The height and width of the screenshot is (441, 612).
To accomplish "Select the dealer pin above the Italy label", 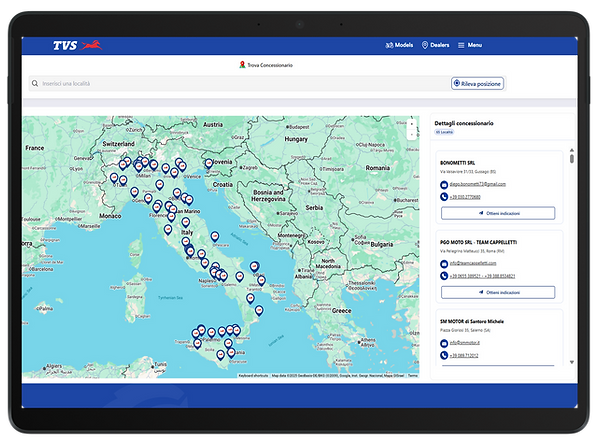I will coord(186,223).
